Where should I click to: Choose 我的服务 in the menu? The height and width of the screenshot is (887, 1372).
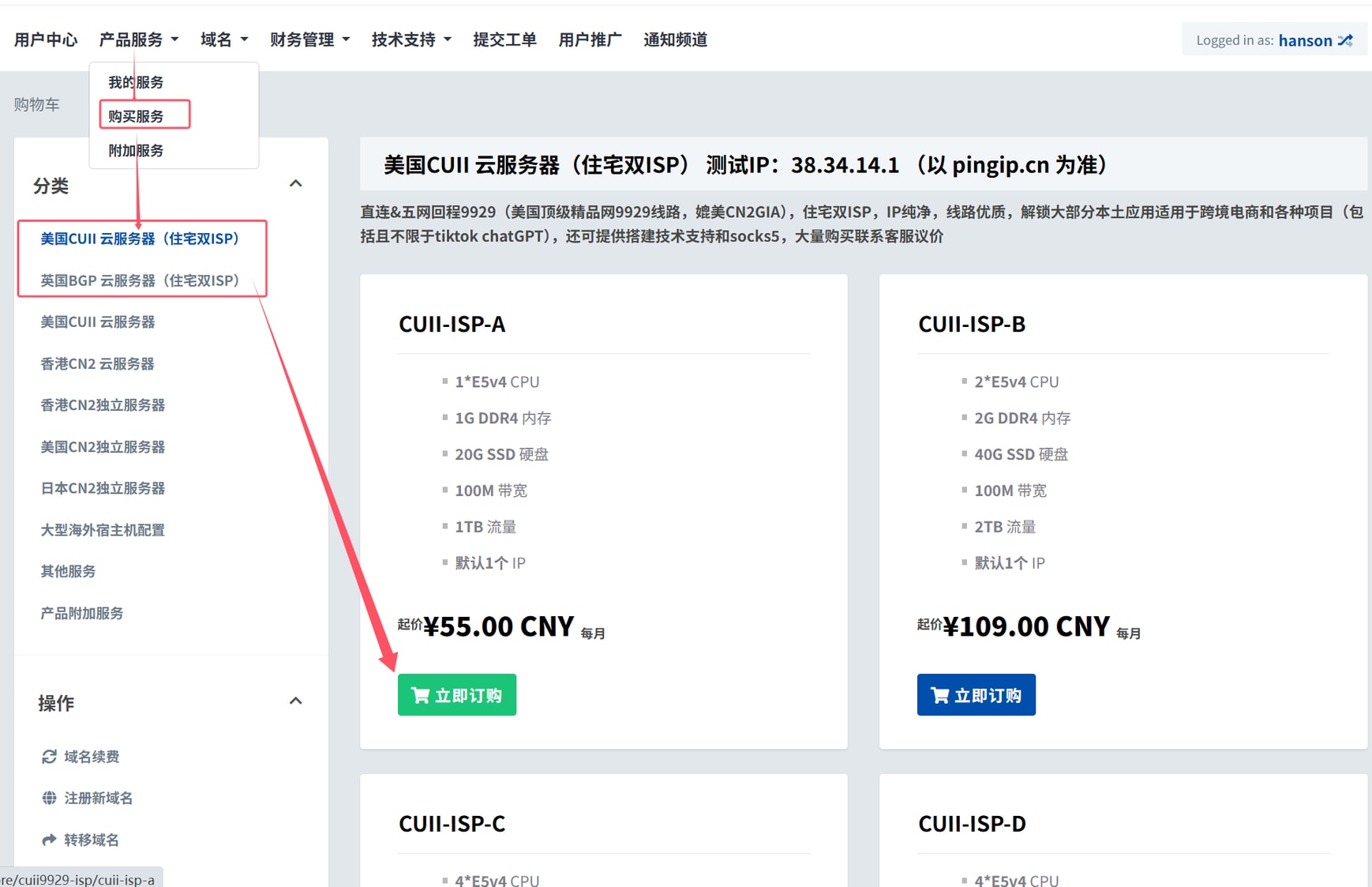(x=136, y=82)
